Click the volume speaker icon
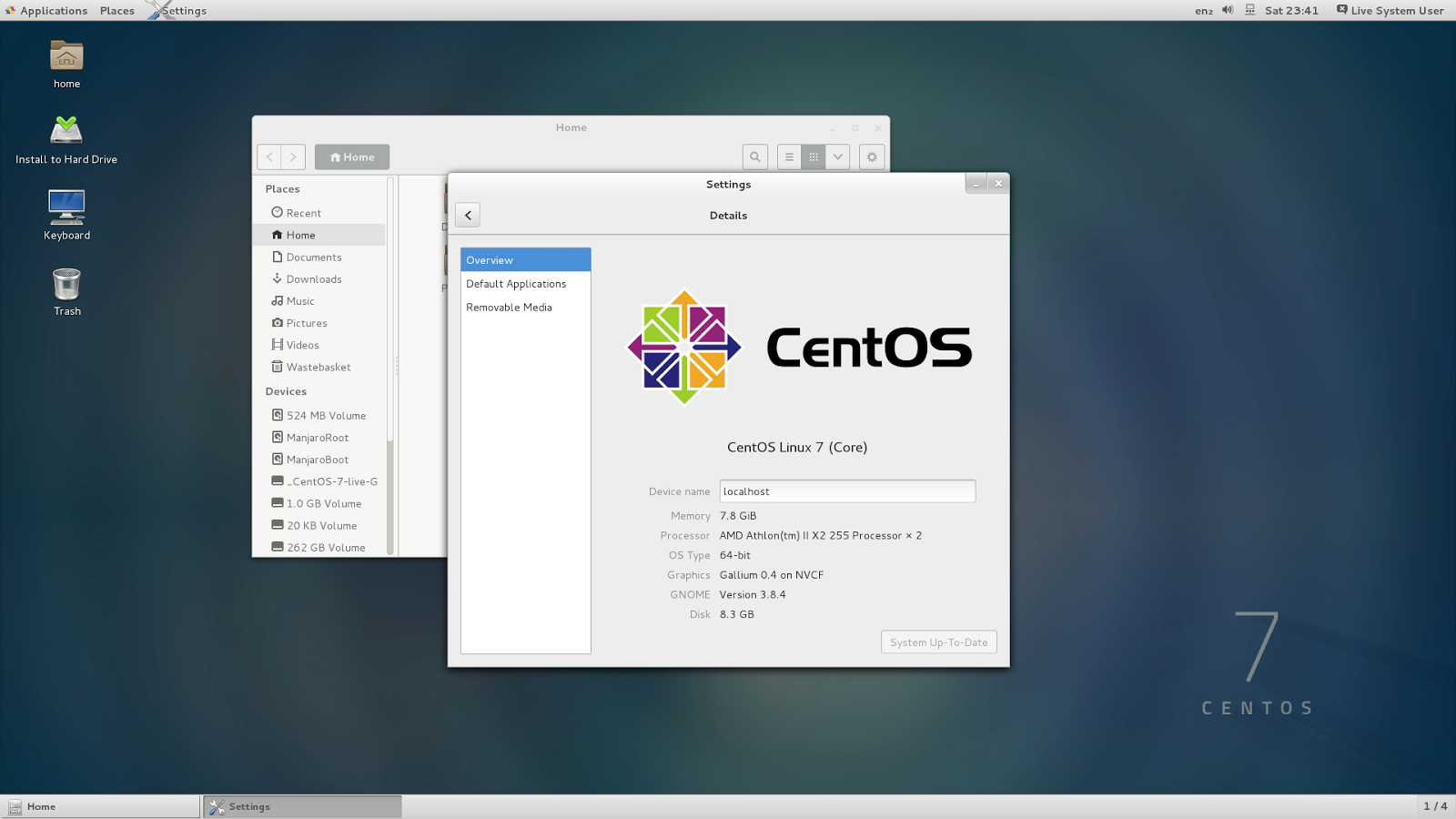 tap(1228, 10)
